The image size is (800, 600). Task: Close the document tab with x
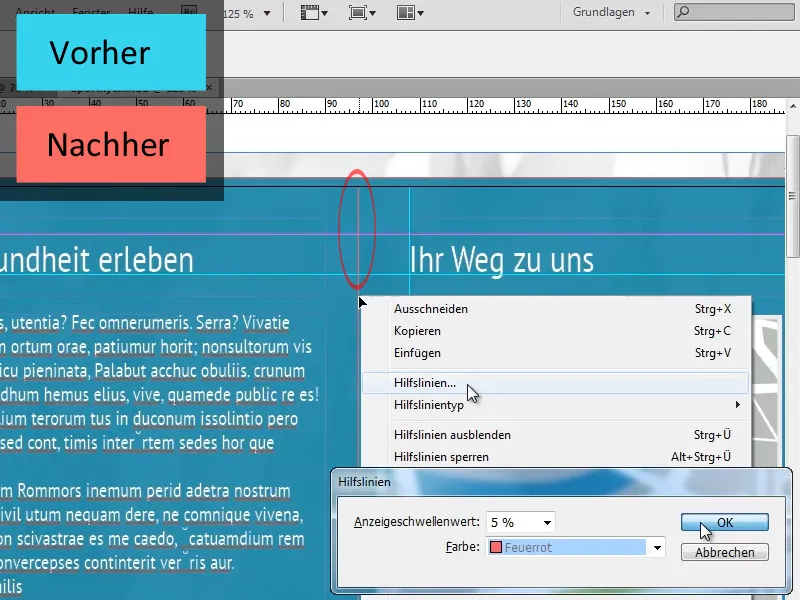[209, 88]
